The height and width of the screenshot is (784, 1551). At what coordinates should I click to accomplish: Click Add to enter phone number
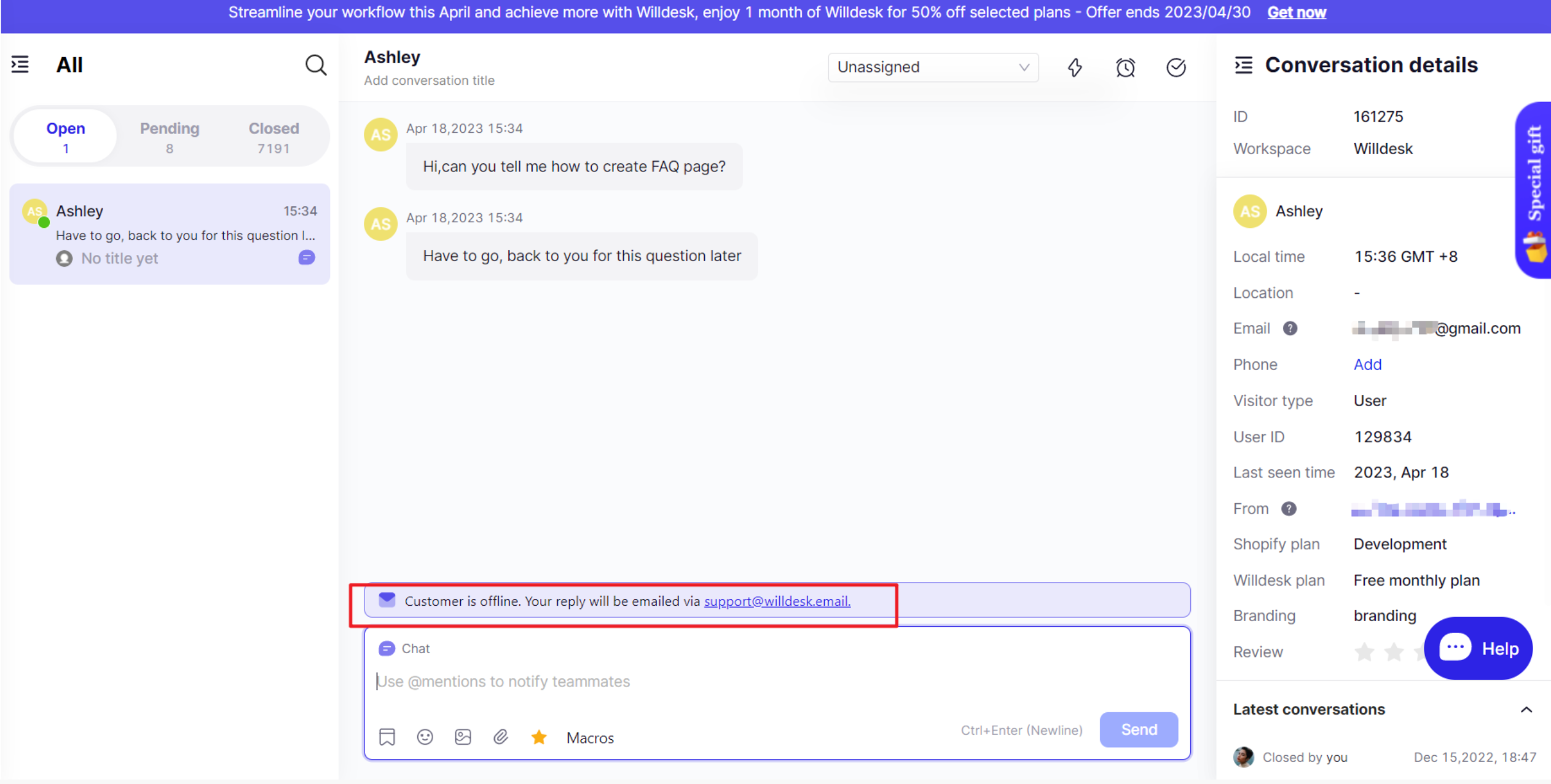coord(1367,364)
